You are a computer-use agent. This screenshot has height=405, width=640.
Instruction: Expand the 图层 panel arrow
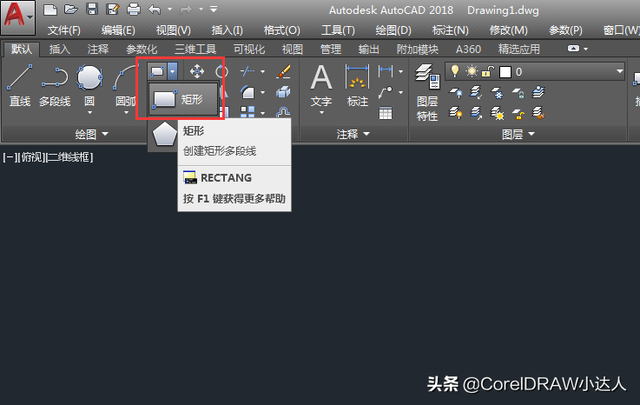coord(531,134)
